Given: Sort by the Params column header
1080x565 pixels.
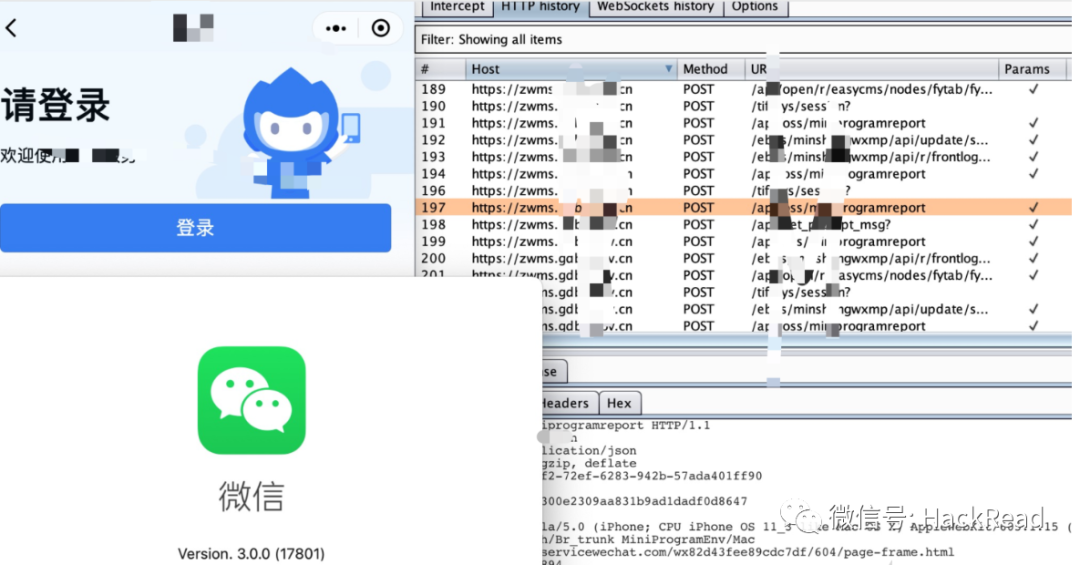Looking at the screenshot, I should (1032, 69).
